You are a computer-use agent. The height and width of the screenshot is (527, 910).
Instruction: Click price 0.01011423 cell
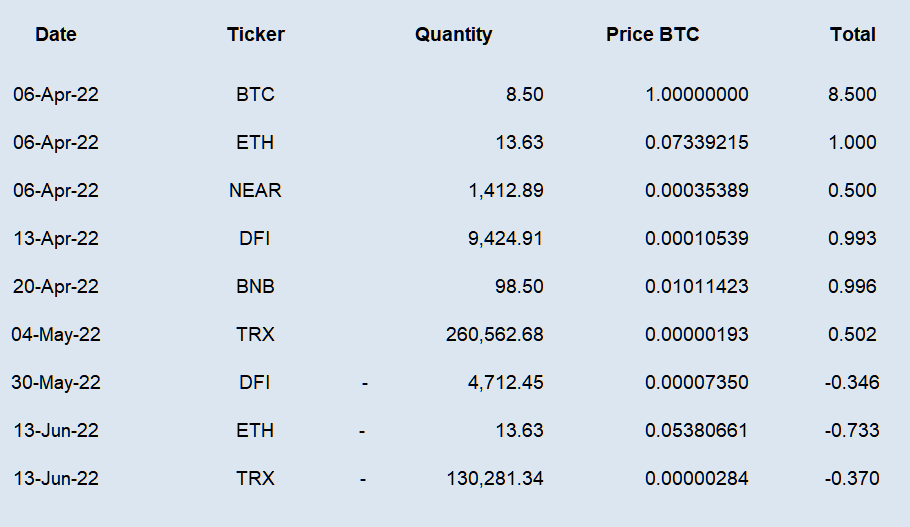696,286
